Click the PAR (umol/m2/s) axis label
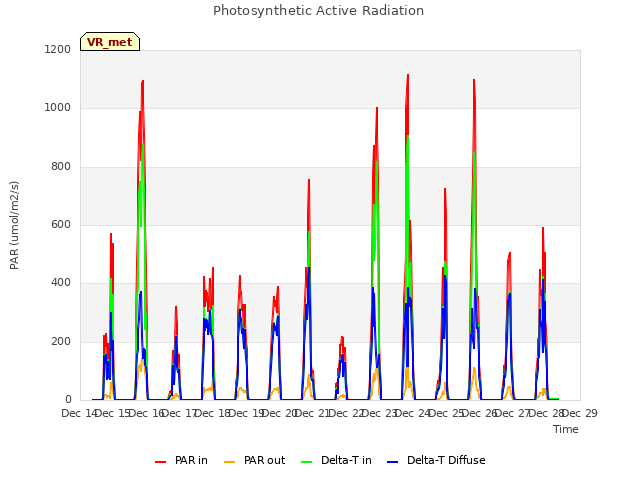This screenshot has height=480, width=640. (14, 225)
